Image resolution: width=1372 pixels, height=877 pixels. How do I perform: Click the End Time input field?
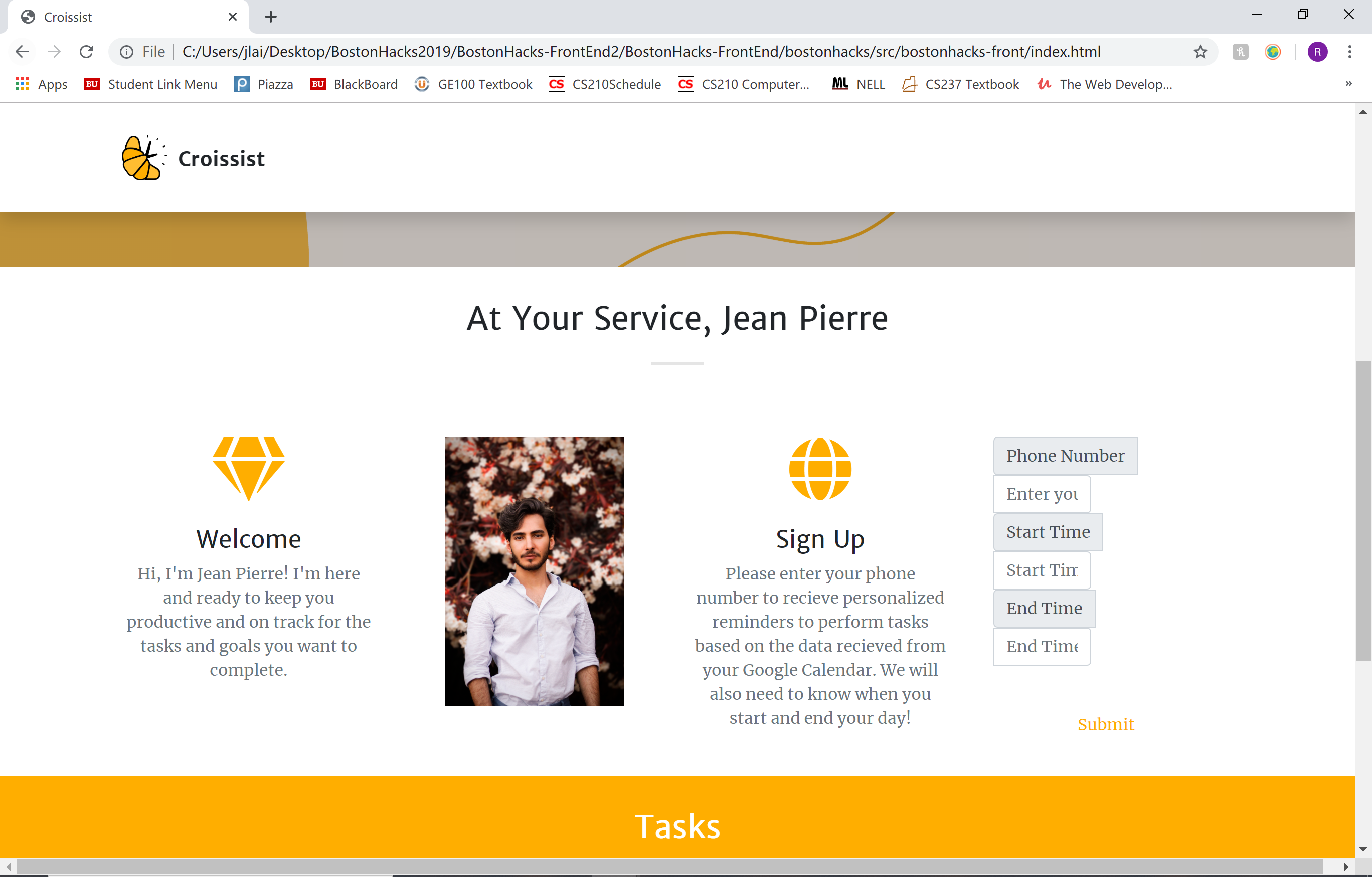[x=1041, y=647]
